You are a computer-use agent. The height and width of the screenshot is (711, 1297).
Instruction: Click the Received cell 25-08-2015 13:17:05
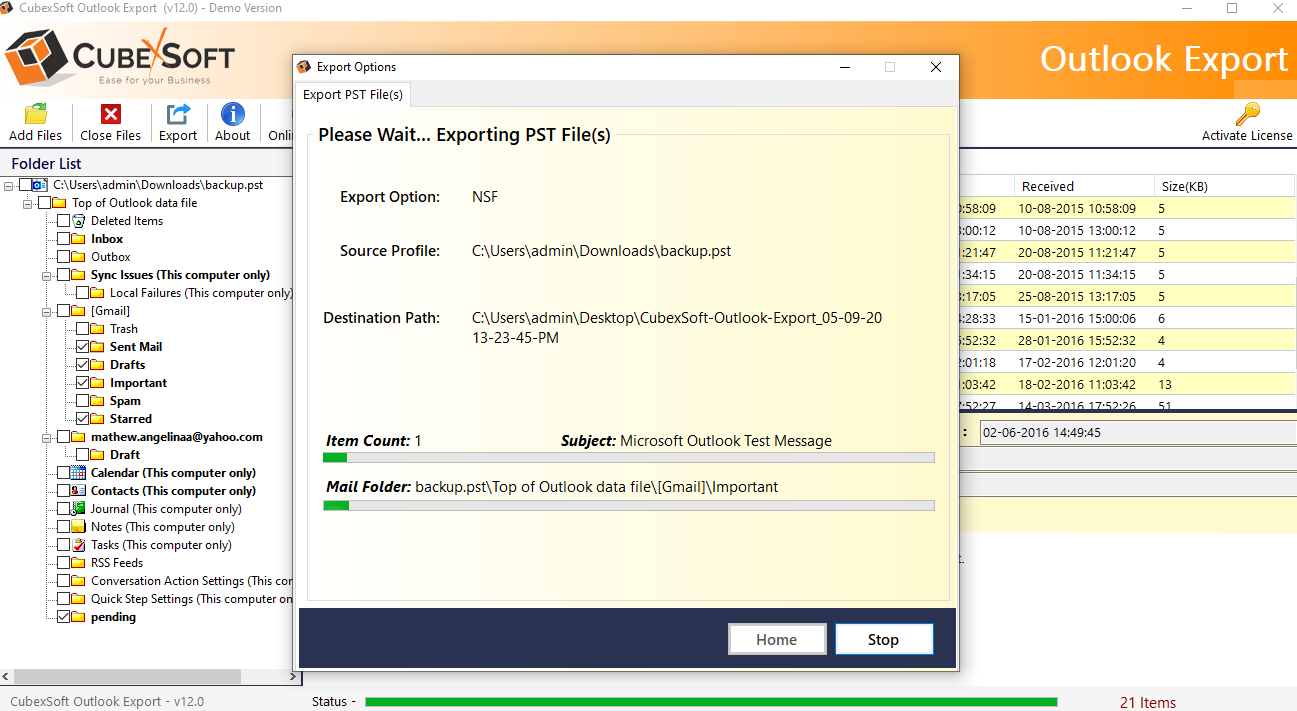[1077, 297]
